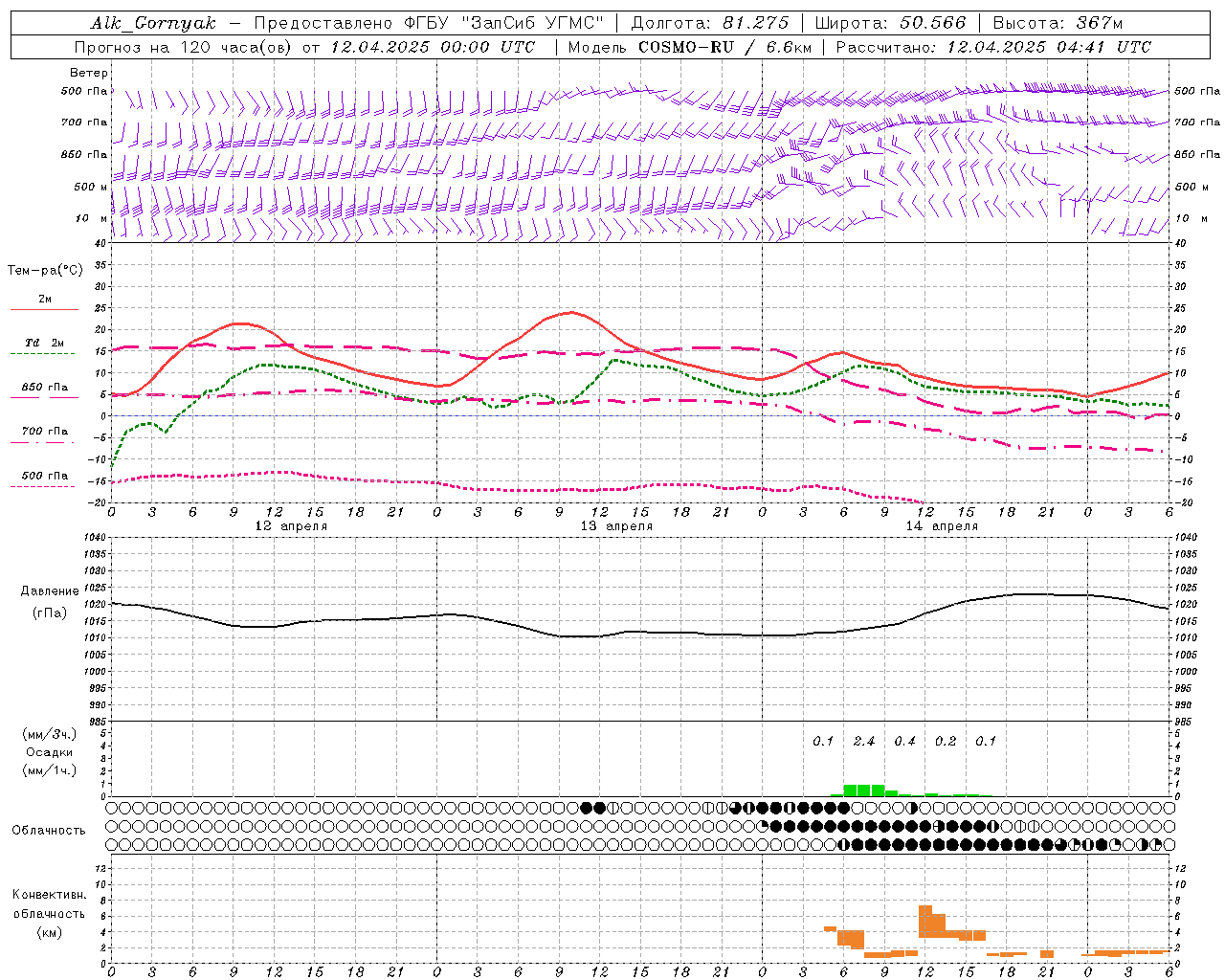
Task: Click the Давление (гПа) axis title
Action: (50, 602)
